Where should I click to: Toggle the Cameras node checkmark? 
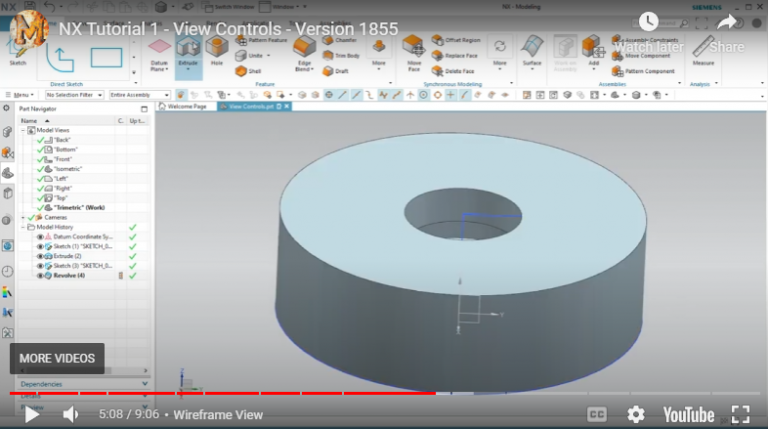coord(31,217)
